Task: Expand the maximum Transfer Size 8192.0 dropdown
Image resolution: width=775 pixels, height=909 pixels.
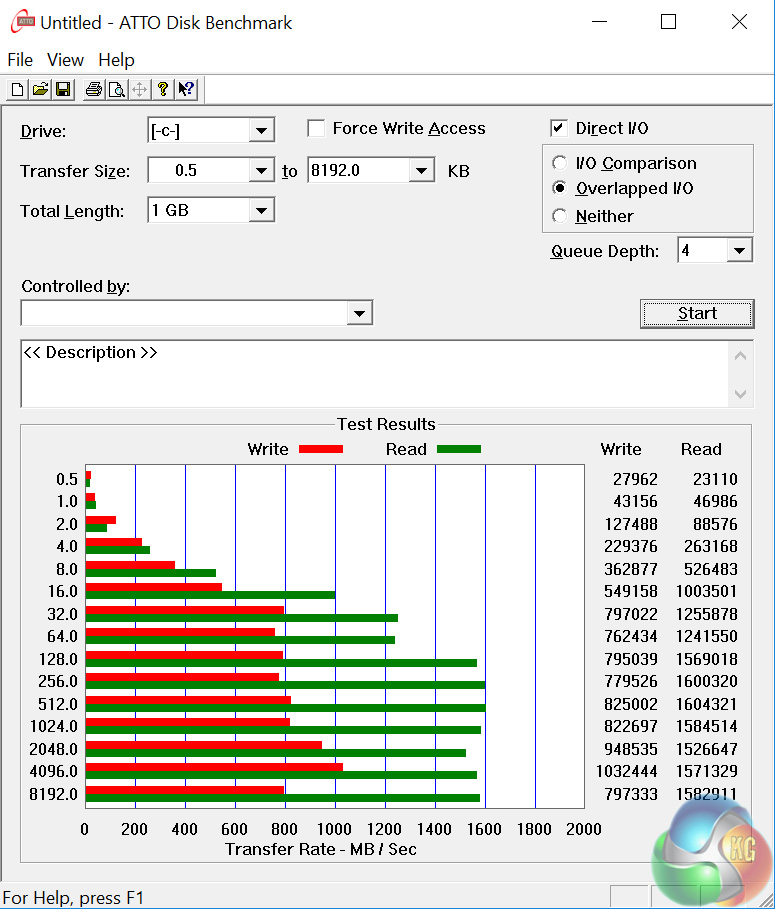Action: pos(421,170)
